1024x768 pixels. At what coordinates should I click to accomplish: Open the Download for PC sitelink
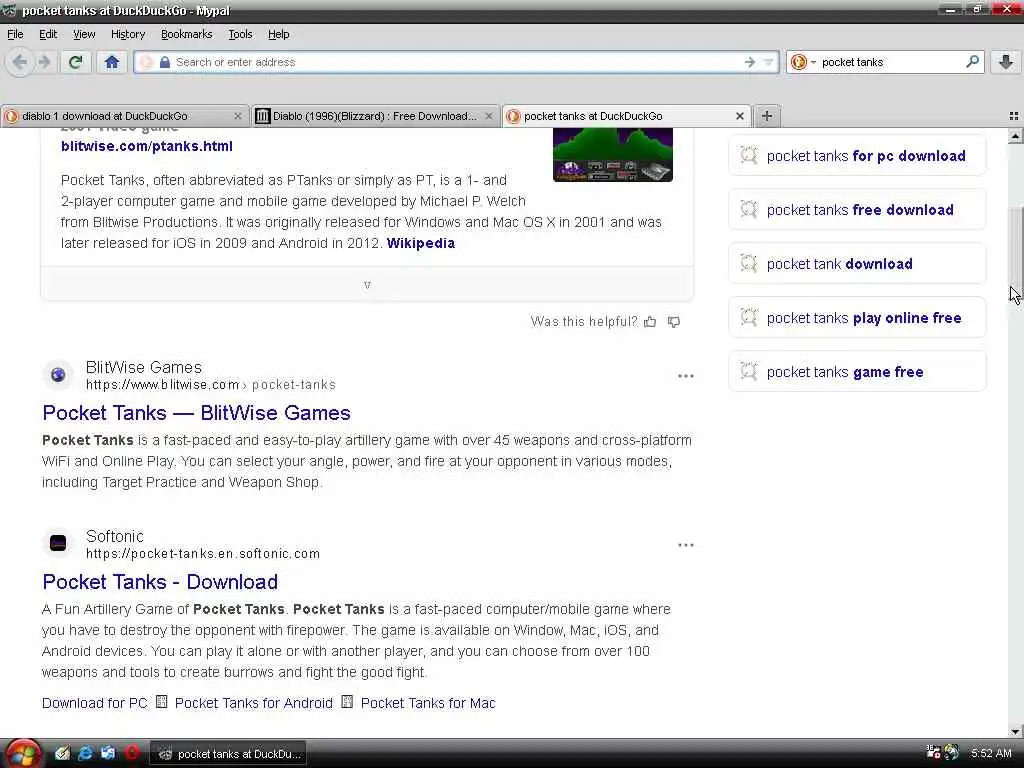95,703
